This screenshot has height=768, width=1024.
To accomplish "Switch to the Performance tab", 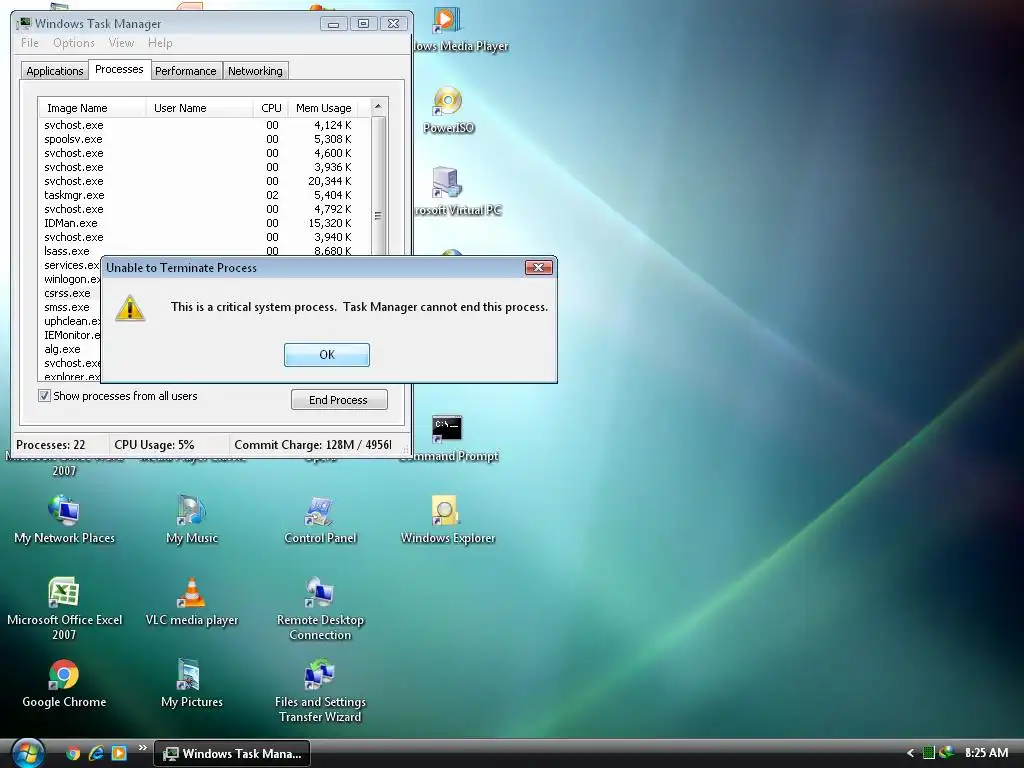I will click(x=185, y=71).
